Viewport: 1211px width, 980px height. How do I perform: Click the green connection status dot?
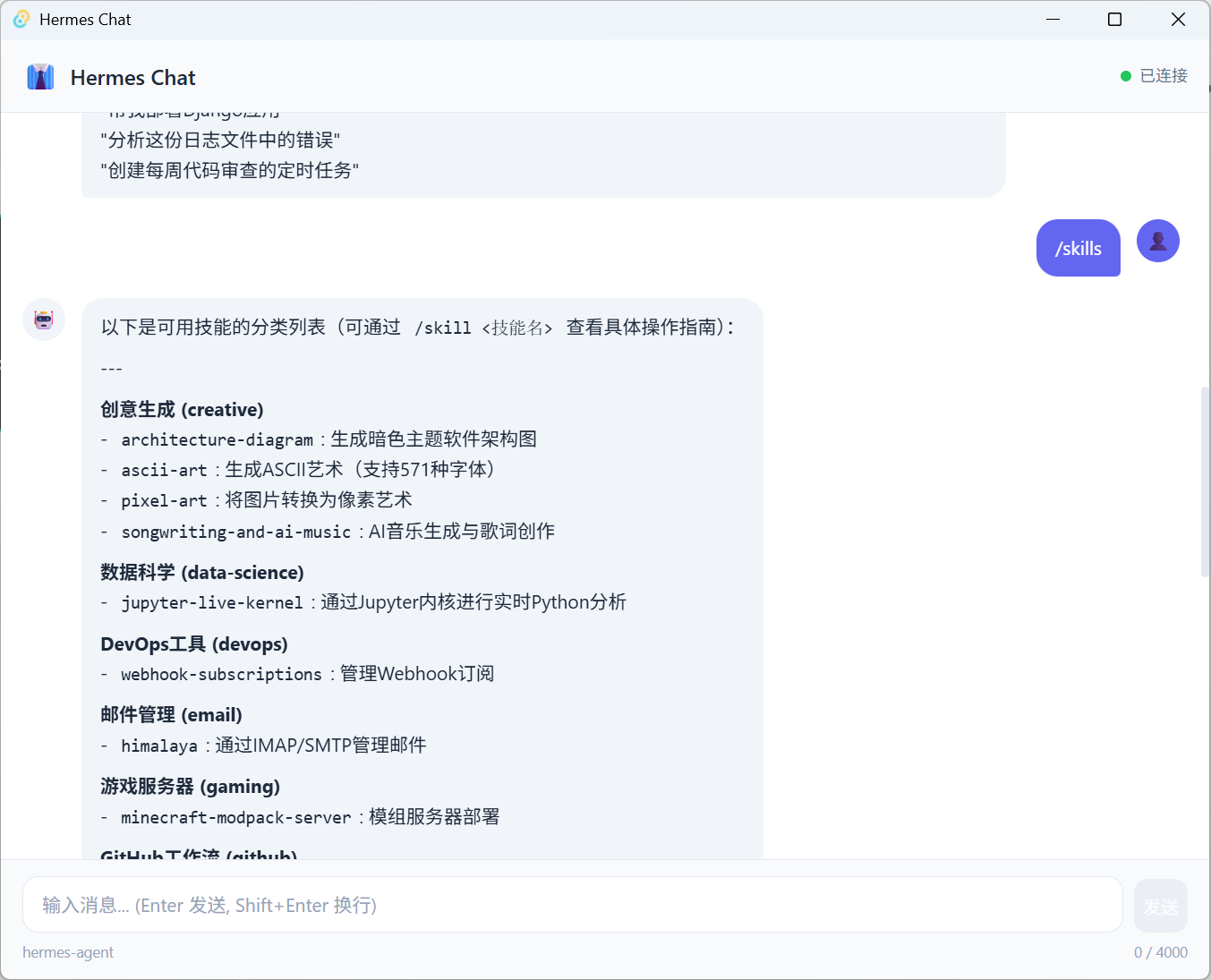1126,76
